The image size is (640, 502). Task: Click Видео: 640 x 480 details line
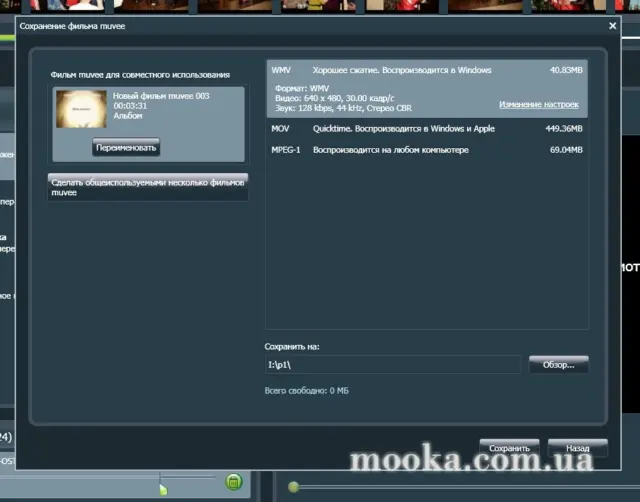[335, 98]
